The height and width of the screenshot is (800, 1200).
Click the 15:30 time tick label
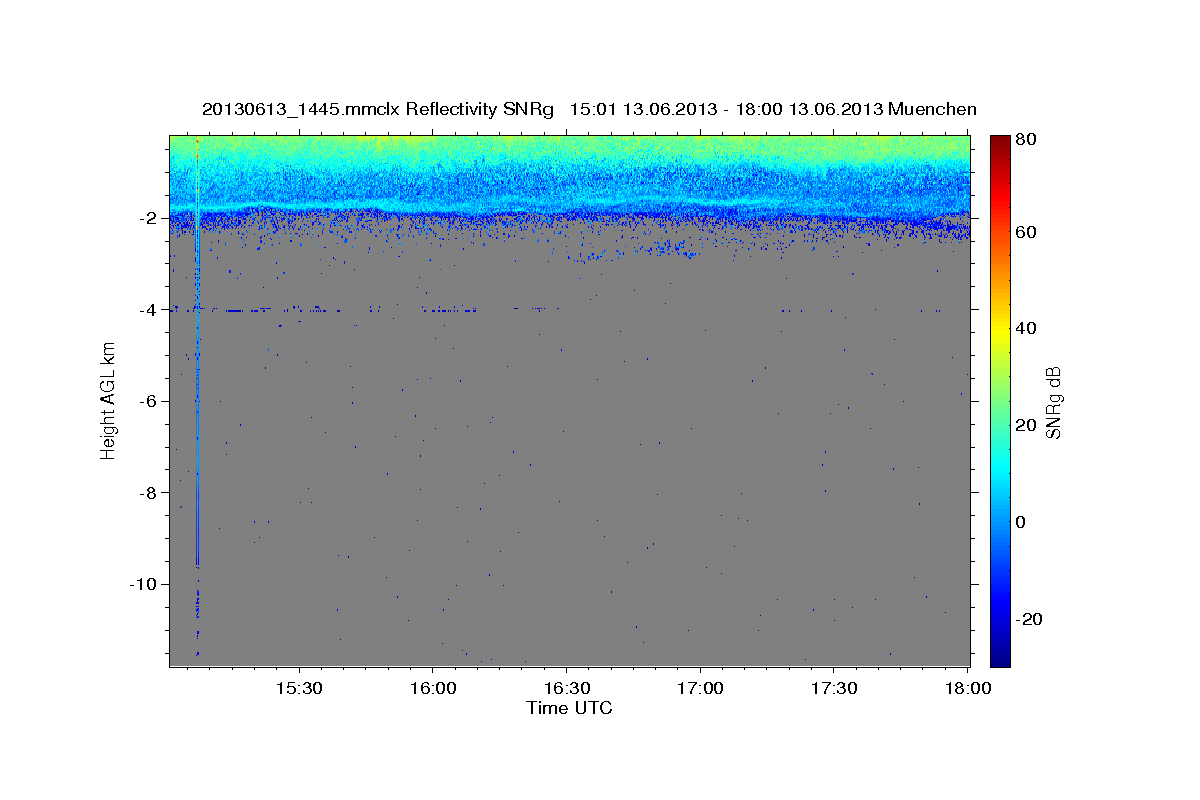point(298,689)
